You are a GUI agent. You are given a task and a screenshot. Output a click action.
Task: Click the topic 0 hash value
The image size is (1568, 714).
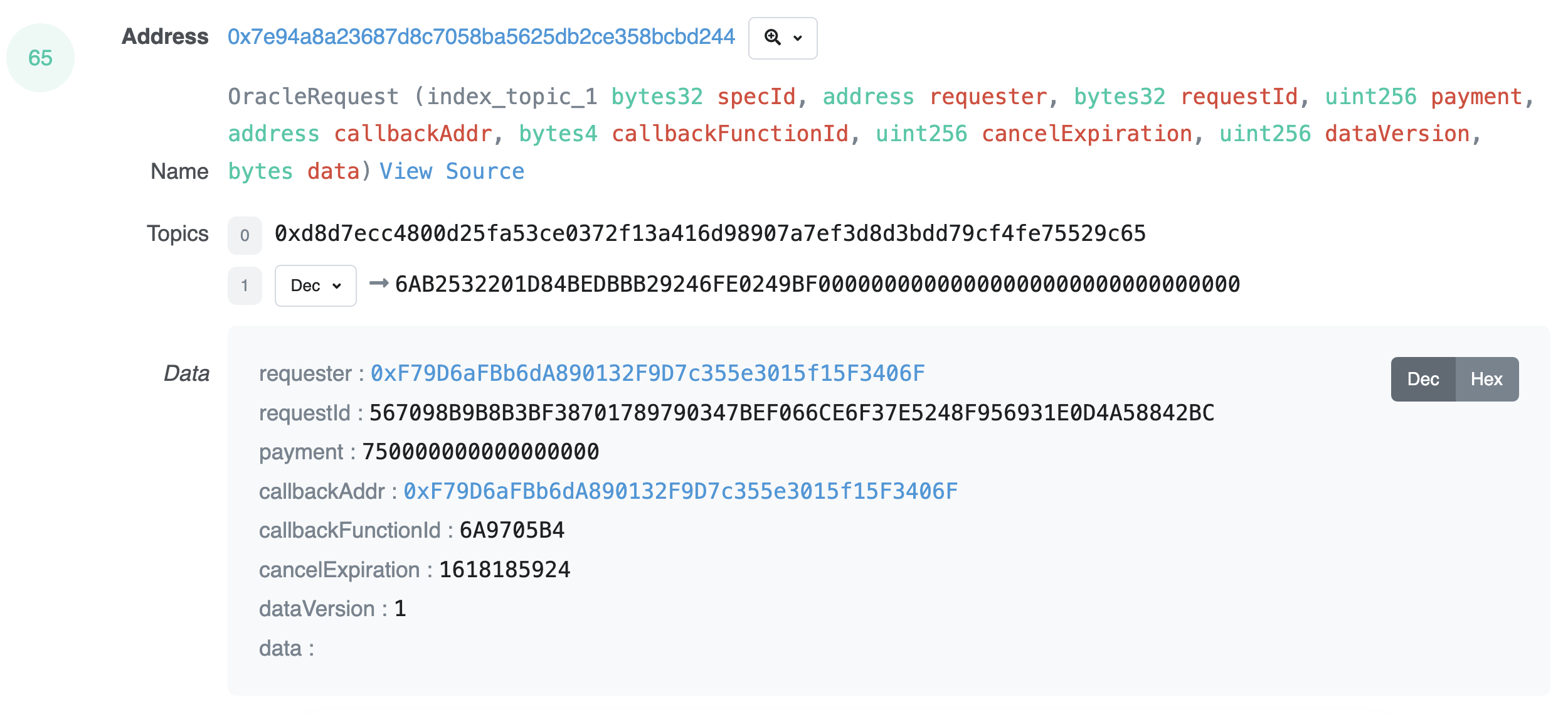pyautogui.click(x=710, y=233)
